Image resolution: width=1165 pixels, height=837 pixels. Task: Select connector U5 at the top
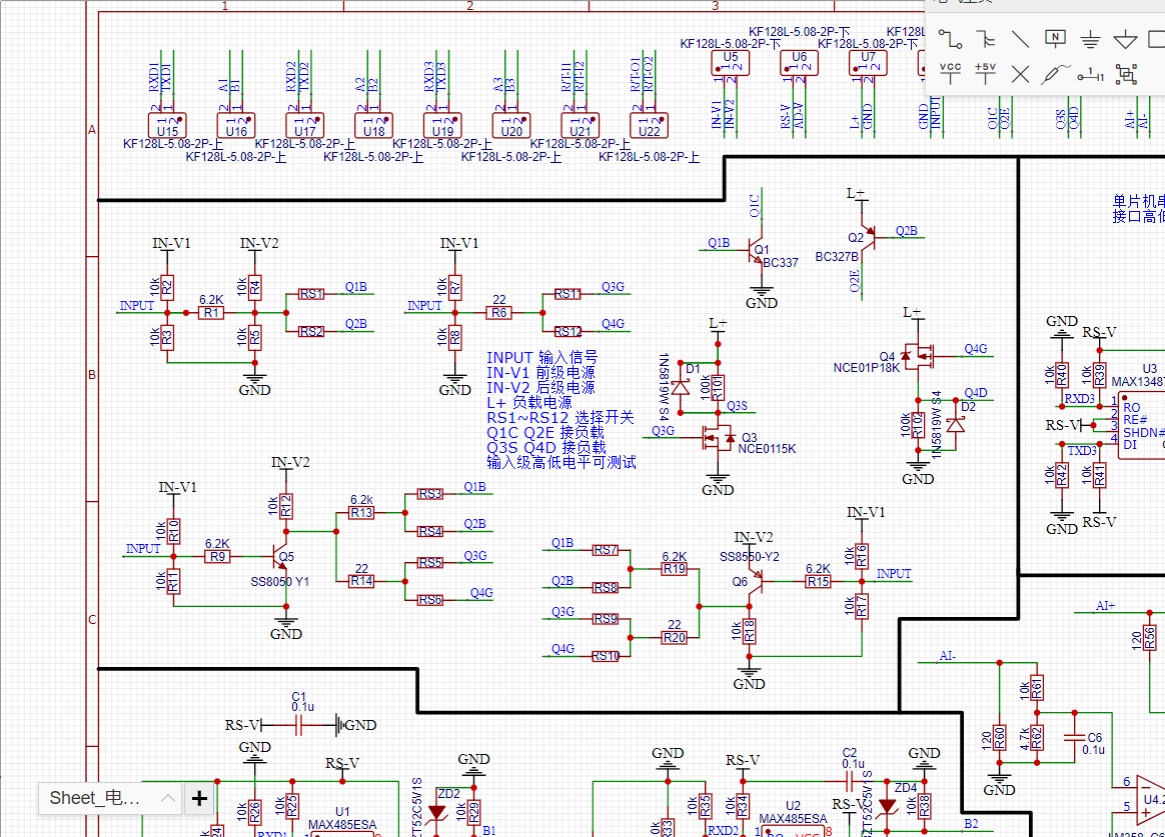(730, 62)
